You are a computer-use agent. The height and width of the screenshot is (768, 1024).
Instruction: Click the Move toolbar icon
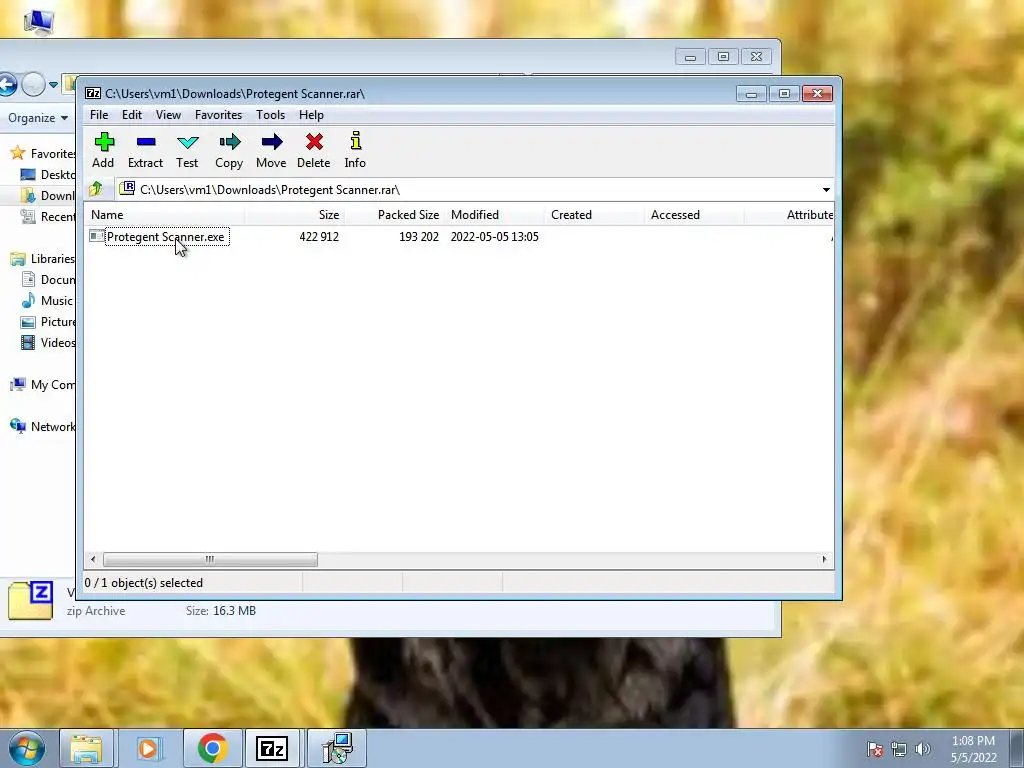271,151
